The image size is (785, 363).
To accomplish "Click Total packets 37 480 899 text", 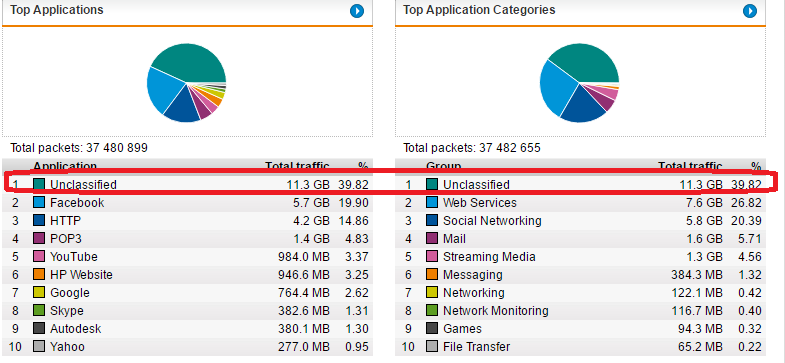I will point(79,148).
